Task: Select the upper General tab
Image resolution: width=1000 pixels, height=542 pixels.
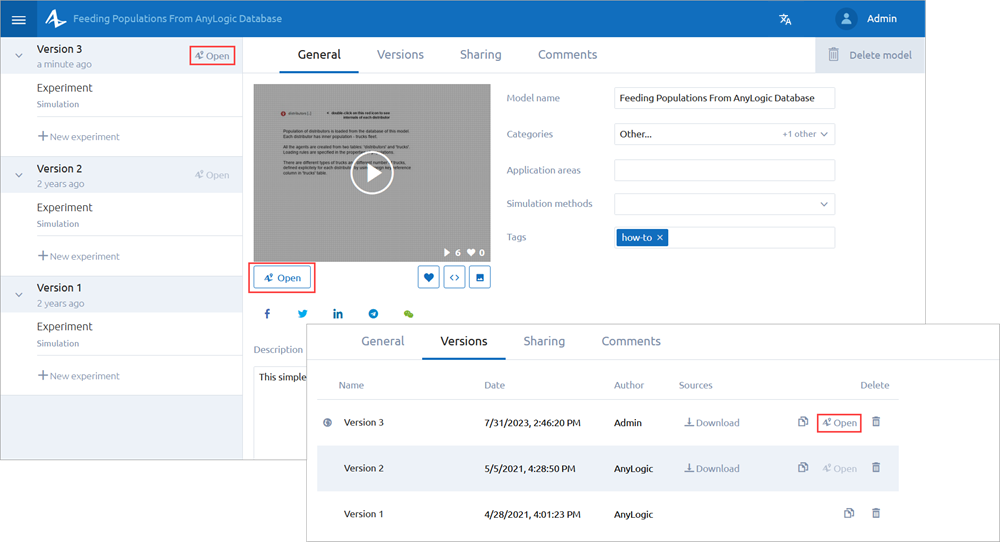Action: (319, 55)
